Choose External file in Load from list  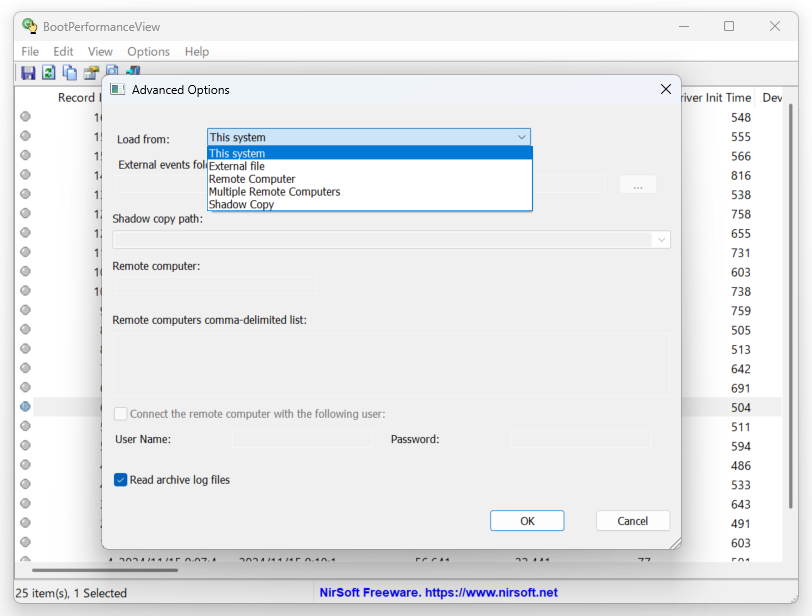coord(370,166)
